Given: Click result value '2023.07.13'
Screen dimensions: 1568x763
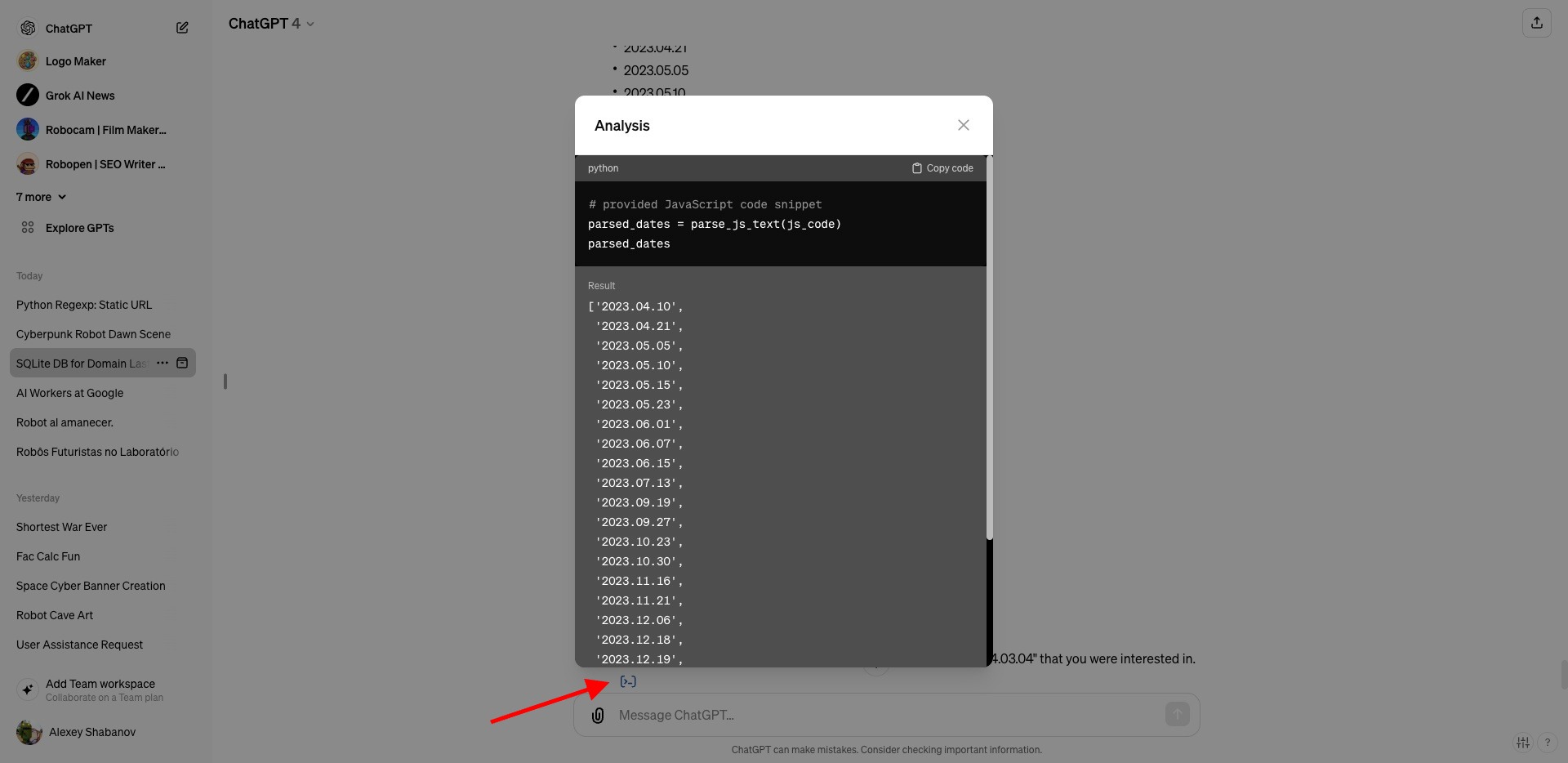Looking at the screenshot, I should coord(638,483).
